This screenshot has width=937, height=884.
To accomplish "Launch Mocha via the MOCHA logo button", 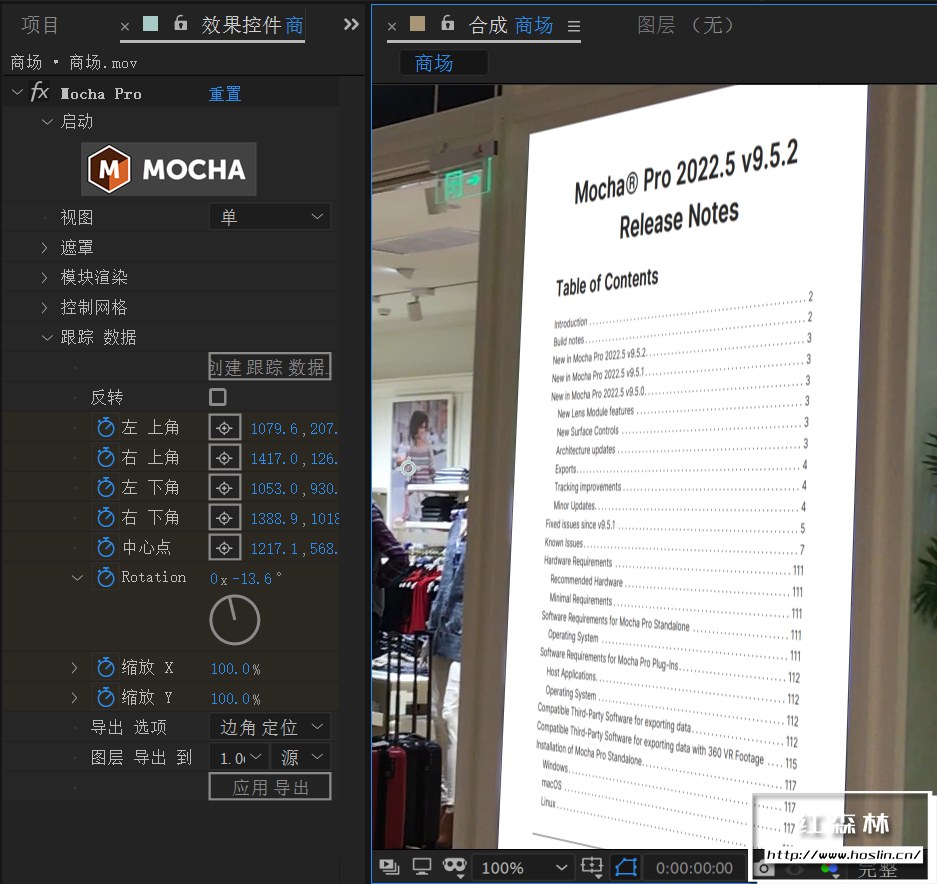I will tap(169, 169).
